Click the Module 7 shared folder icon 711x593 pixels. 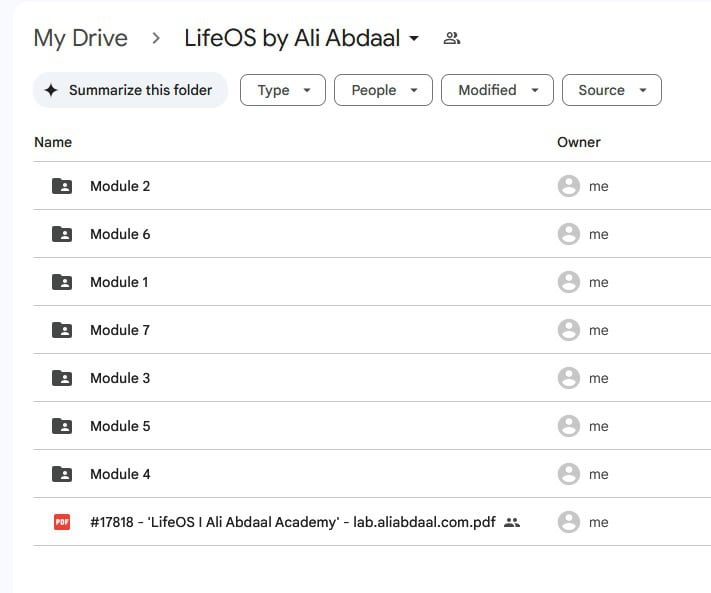62,330
